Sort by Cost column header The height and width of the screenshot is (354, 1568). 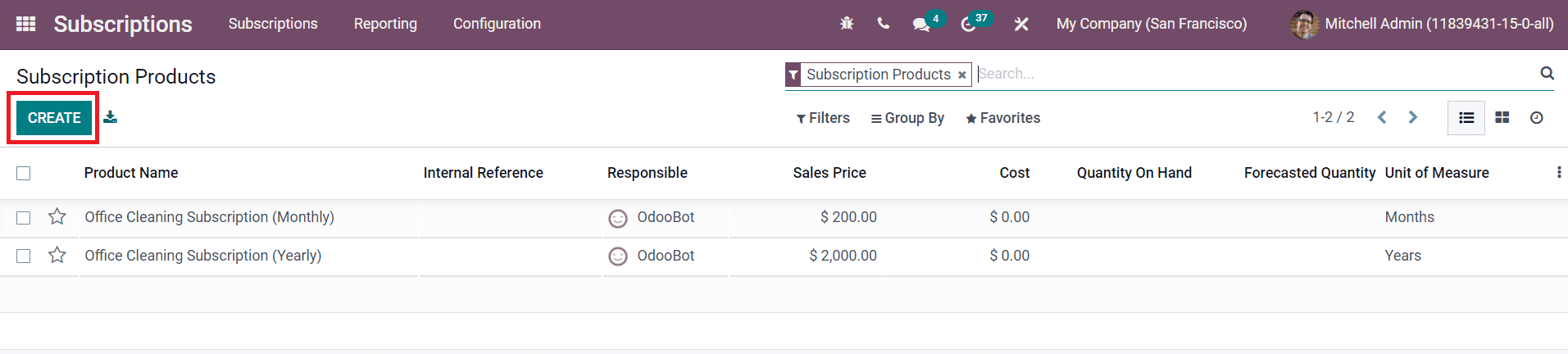pyautogui.click(x=1015, y=173)
